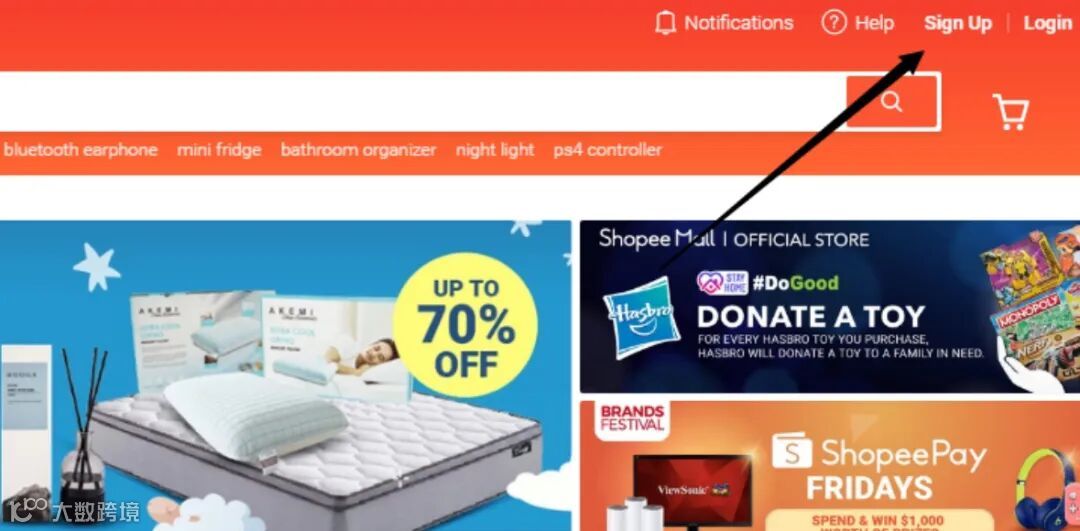Click the Notifications bell icon

pos(665,23)
